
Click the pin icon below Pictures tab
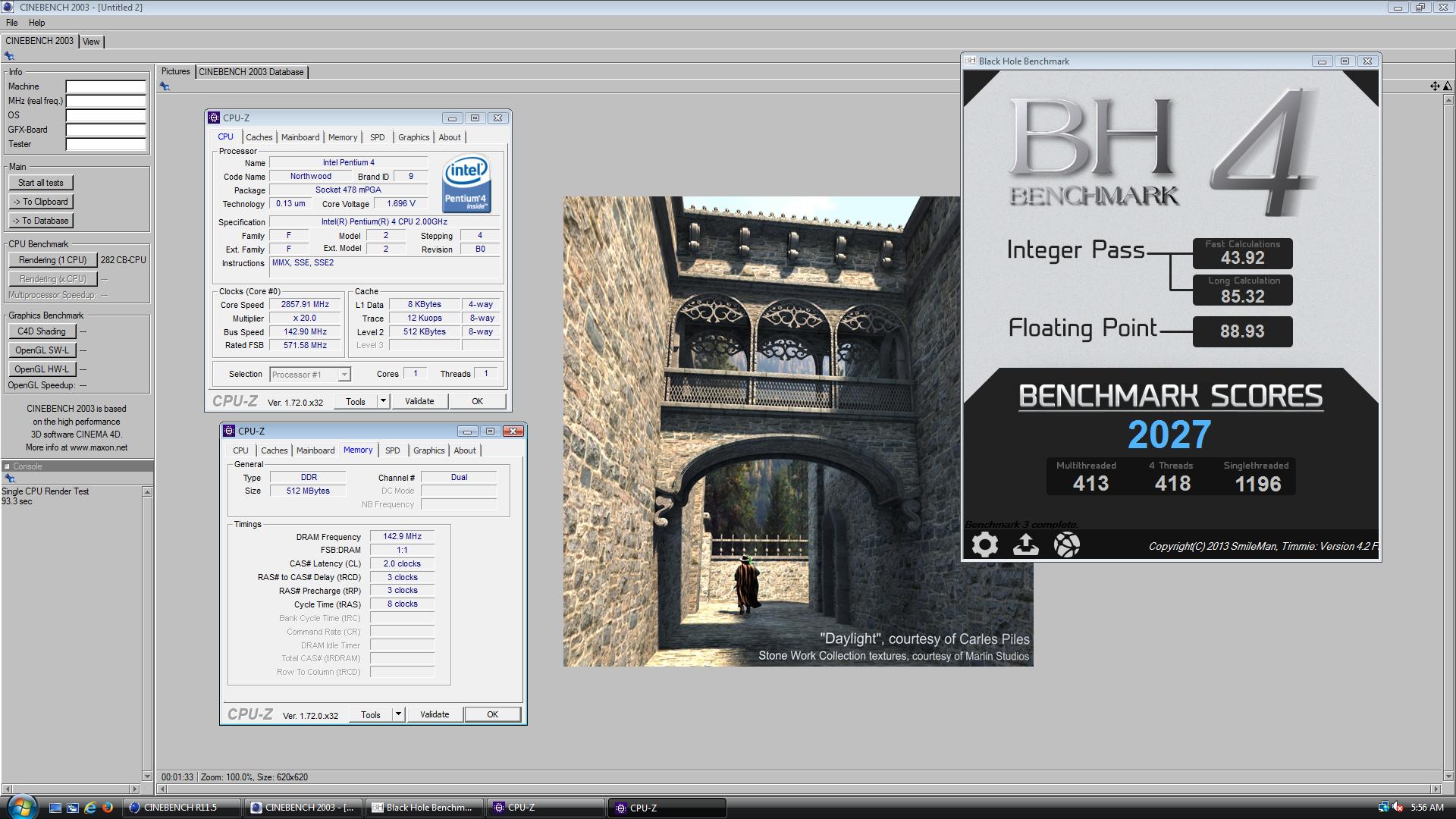tap(165, 86)
